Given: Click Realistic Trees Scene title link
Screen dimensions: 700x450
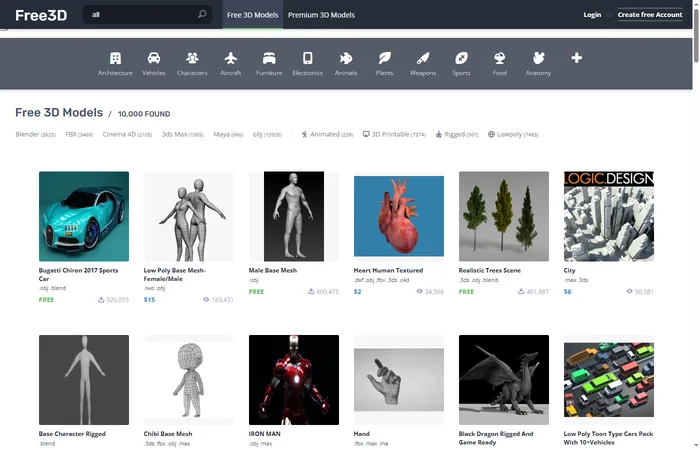Looking at the screenshot, I should point(490,271).
